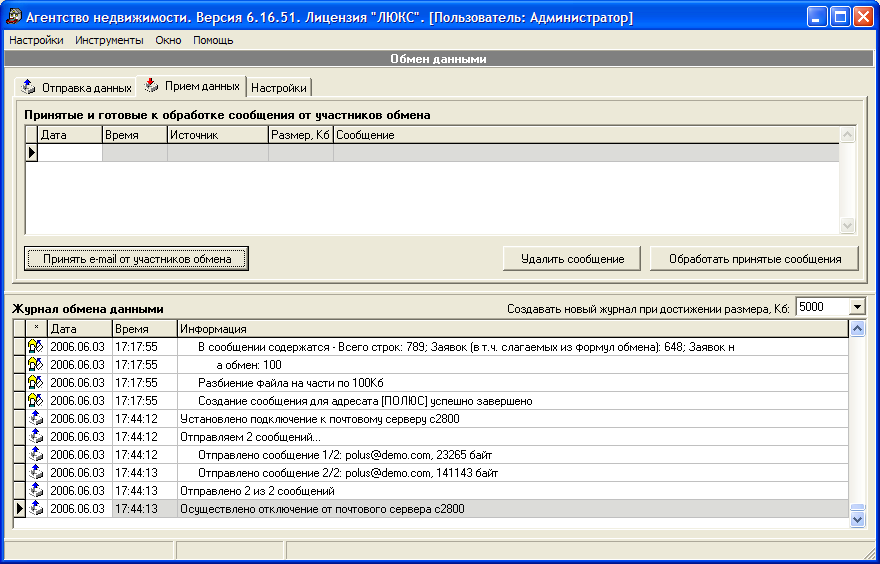Click Обработать принятые сообщения button
The width and height of the screenshot is (880, 564).
755,259
